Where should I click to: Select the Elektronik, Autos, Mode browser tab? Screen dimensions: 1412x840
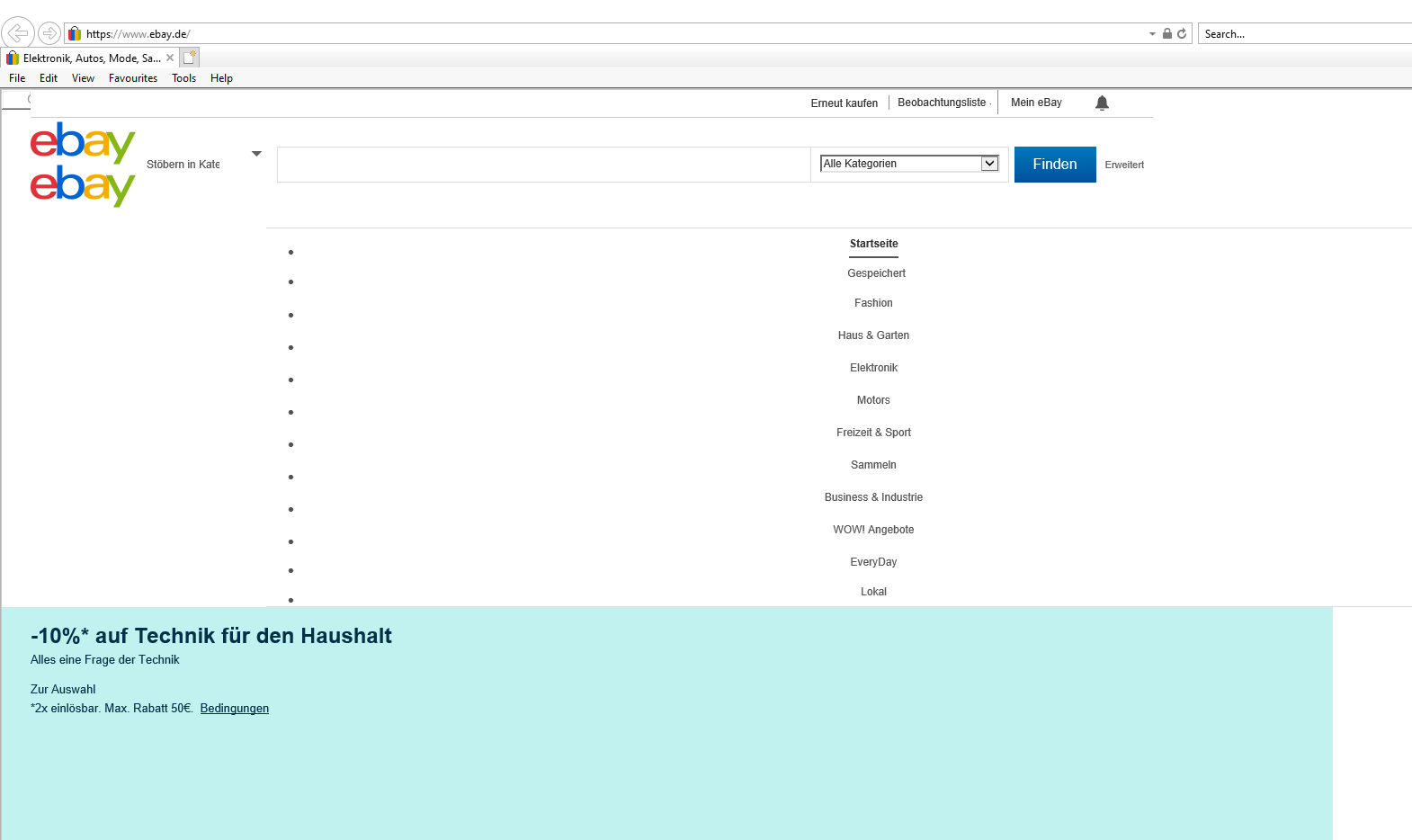[x=90, y=58]
